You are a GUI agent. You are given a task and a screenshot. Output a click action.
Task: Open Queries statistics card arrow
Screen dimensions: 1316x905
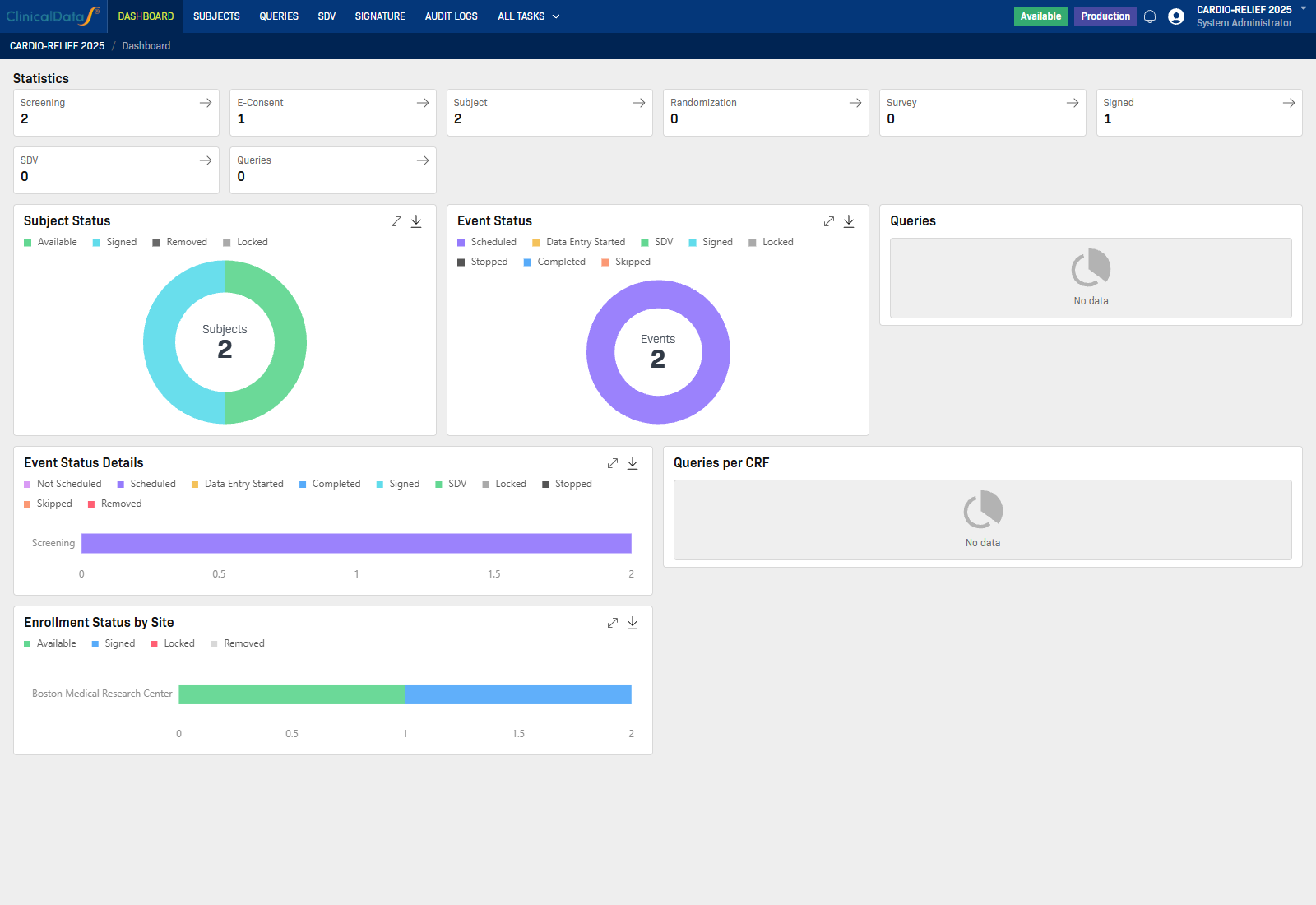[423, 160]
